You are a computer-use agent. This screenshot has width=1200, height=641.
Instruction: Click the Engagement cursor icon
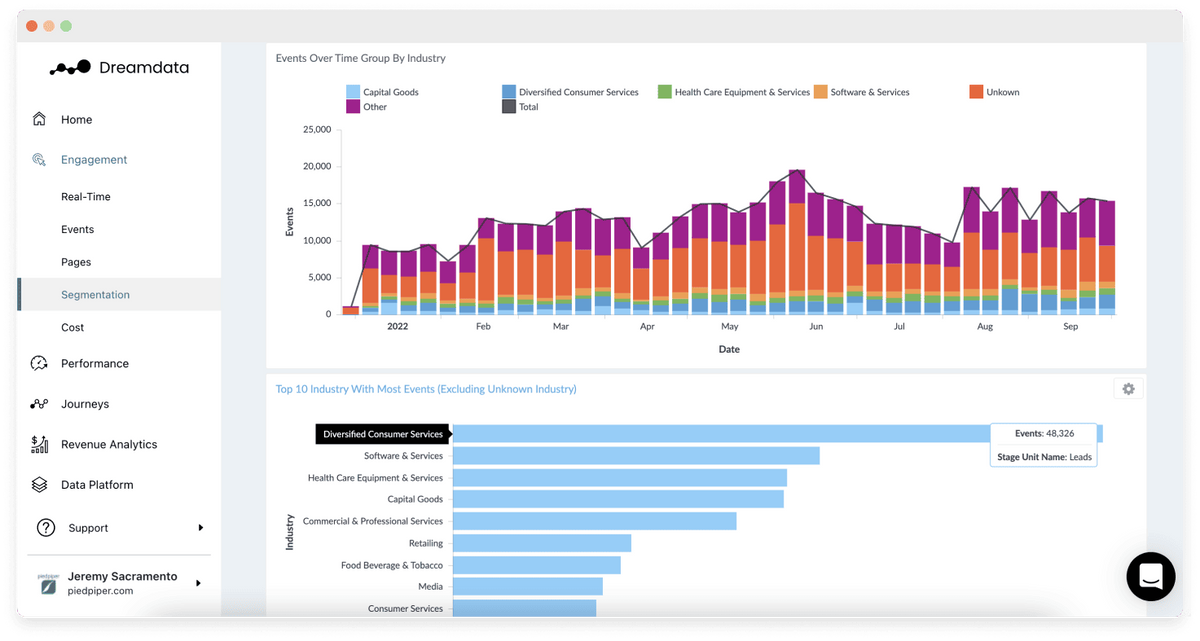click(39, 159)
